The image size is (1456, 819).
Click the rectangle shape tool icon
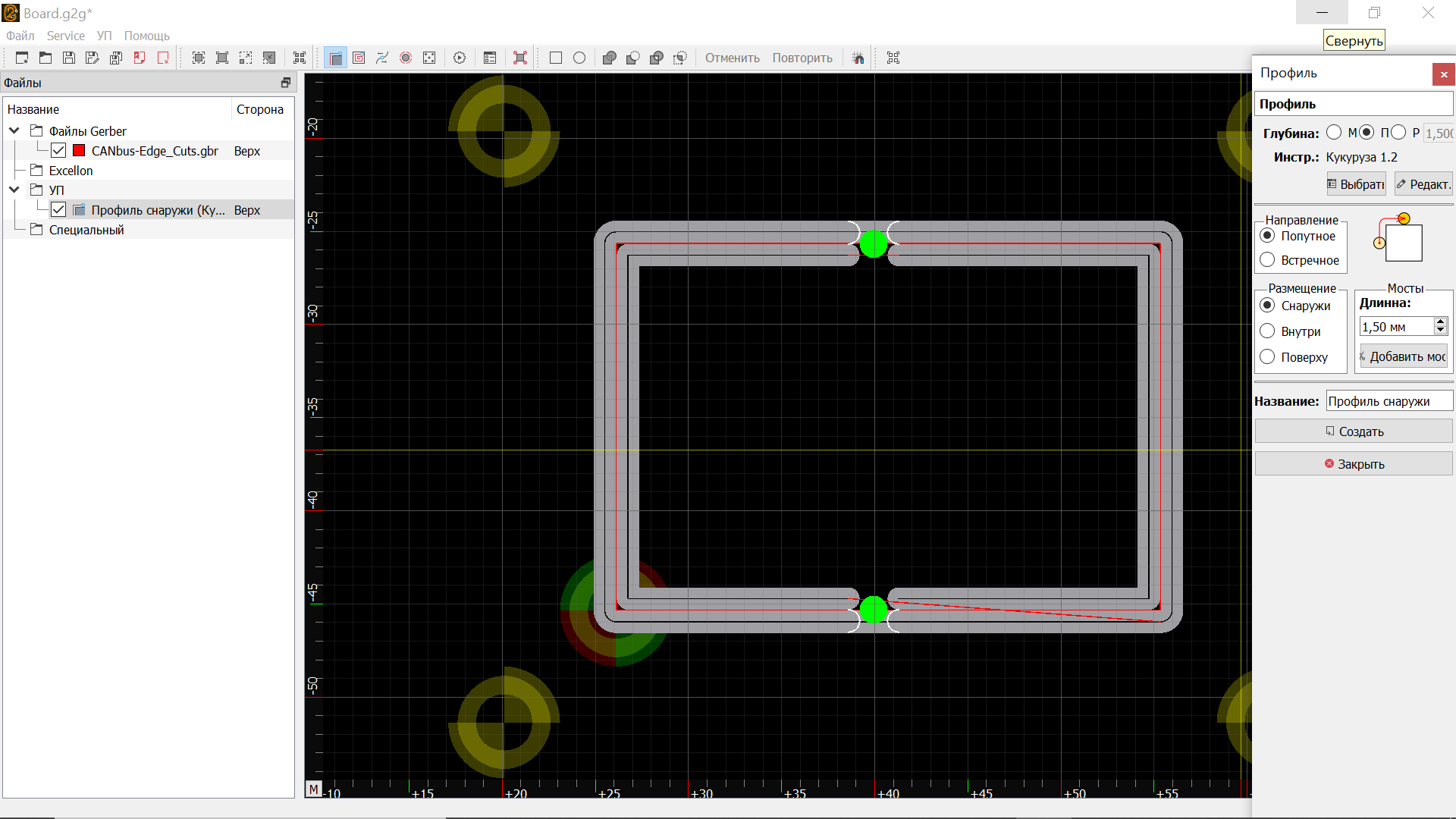tap(556, 58)
